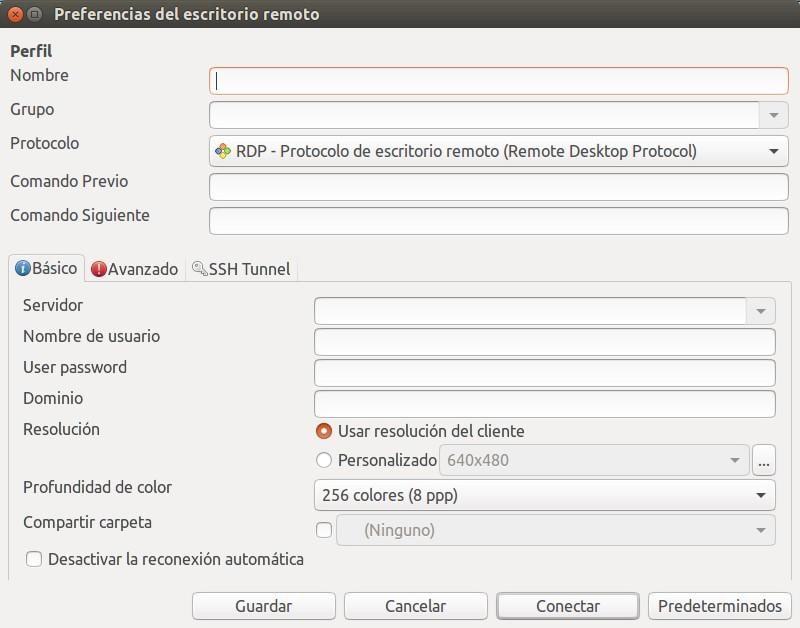The width and height of the screenshot is (800, 628).
Task: Click the Guardar button
Action: pyautogui.click(x=264, y=606)
